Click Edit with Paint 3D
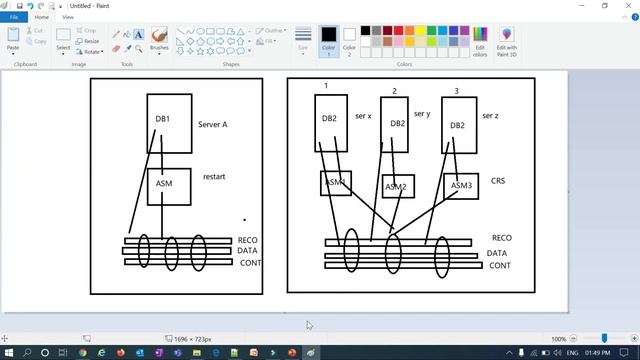The width and height of the screenshot is (640, 360). click(x=507, y=42)
